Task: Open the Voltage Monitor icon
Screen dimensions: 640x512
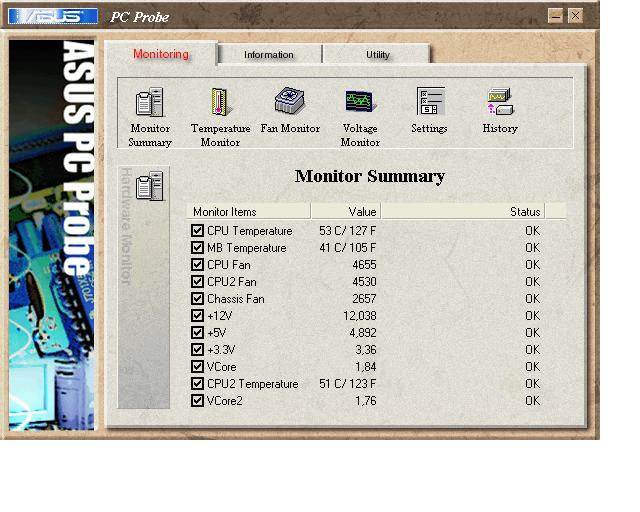Action: (x=360, y=101)
